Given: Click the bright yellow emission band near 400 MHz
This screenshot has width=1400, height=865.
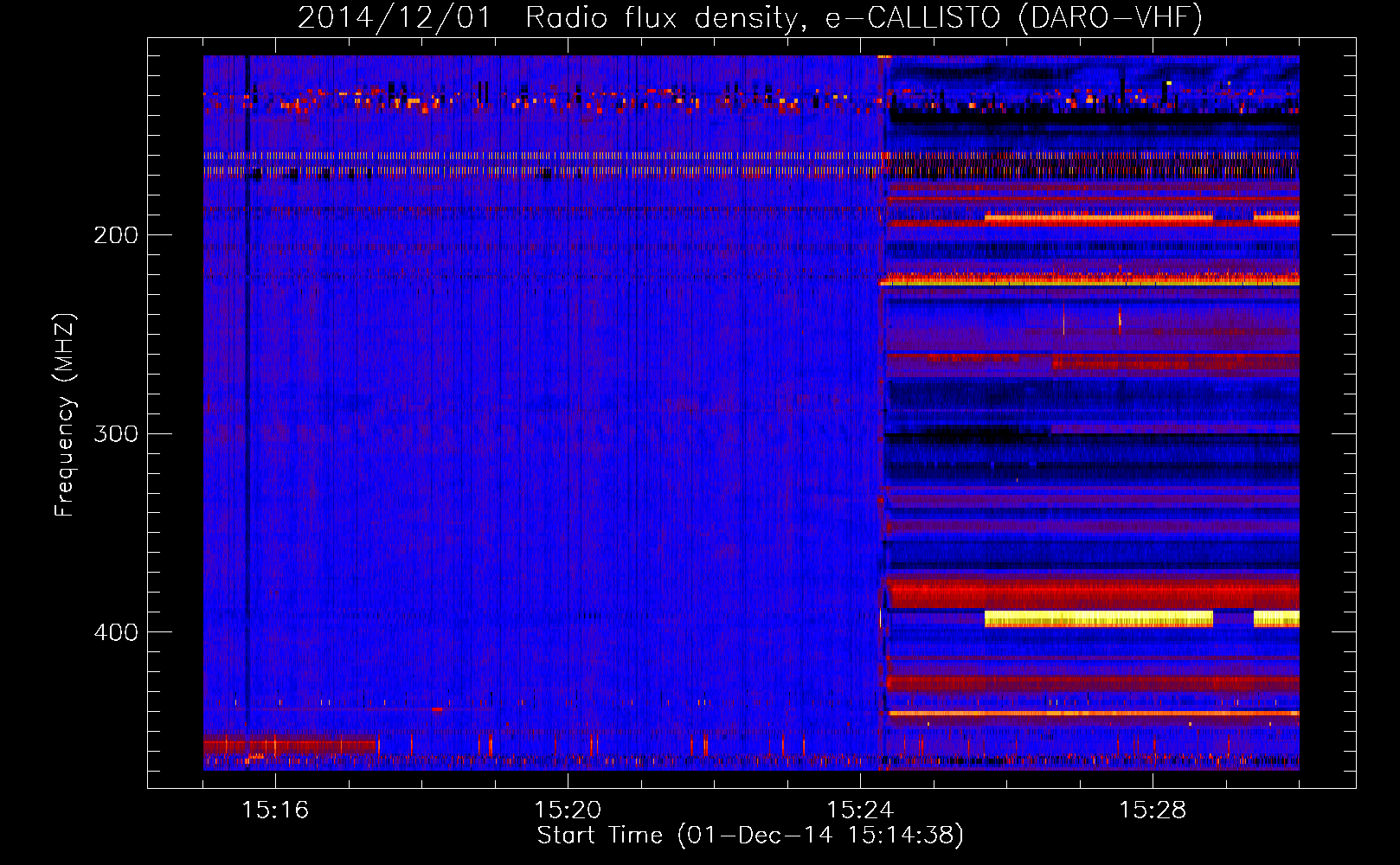Looking at the screenshot, I should click(x=1099, y=618).
